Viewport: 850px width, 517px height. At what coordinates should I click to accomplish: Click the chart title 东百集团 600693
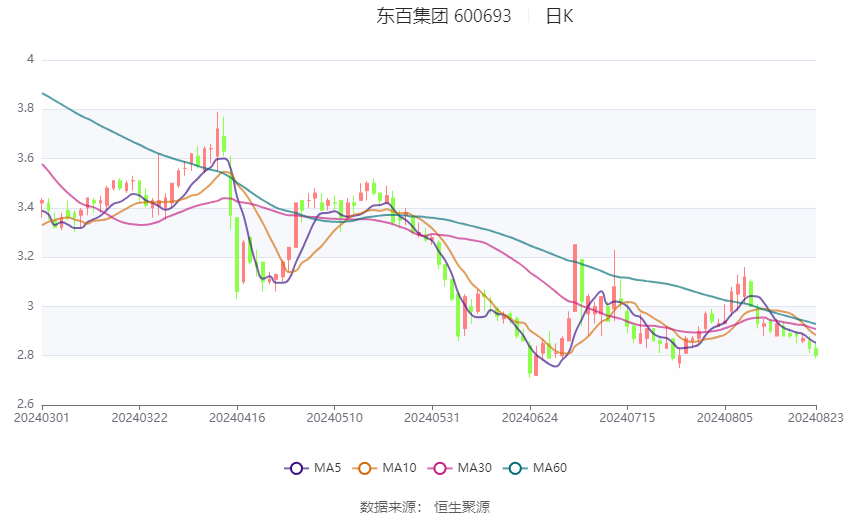[x=443, y=16]
